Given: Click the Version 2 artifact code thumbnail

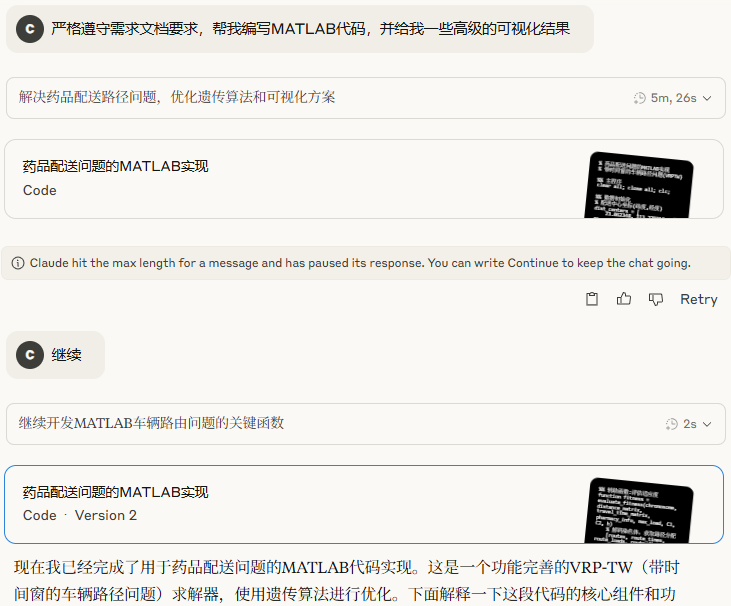Looking at the screenshot, I should 638,511.
